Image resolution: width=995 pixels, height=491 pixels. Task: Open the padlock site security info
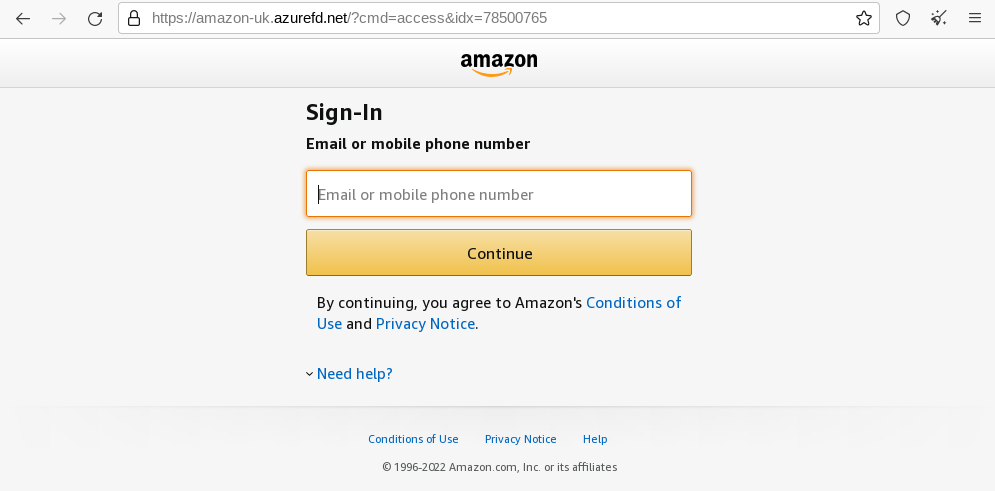pos(134,18)
